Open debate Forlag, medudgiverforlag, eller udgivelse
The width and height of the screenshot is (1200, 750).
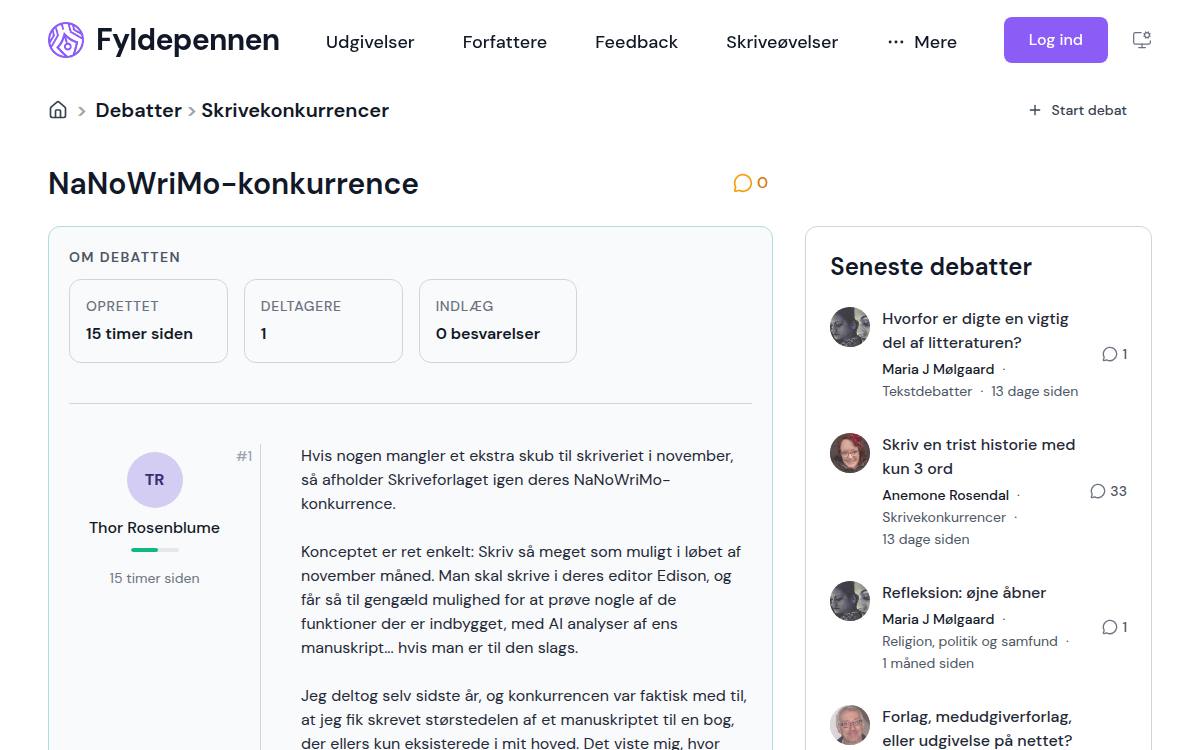tap(977, 729)
